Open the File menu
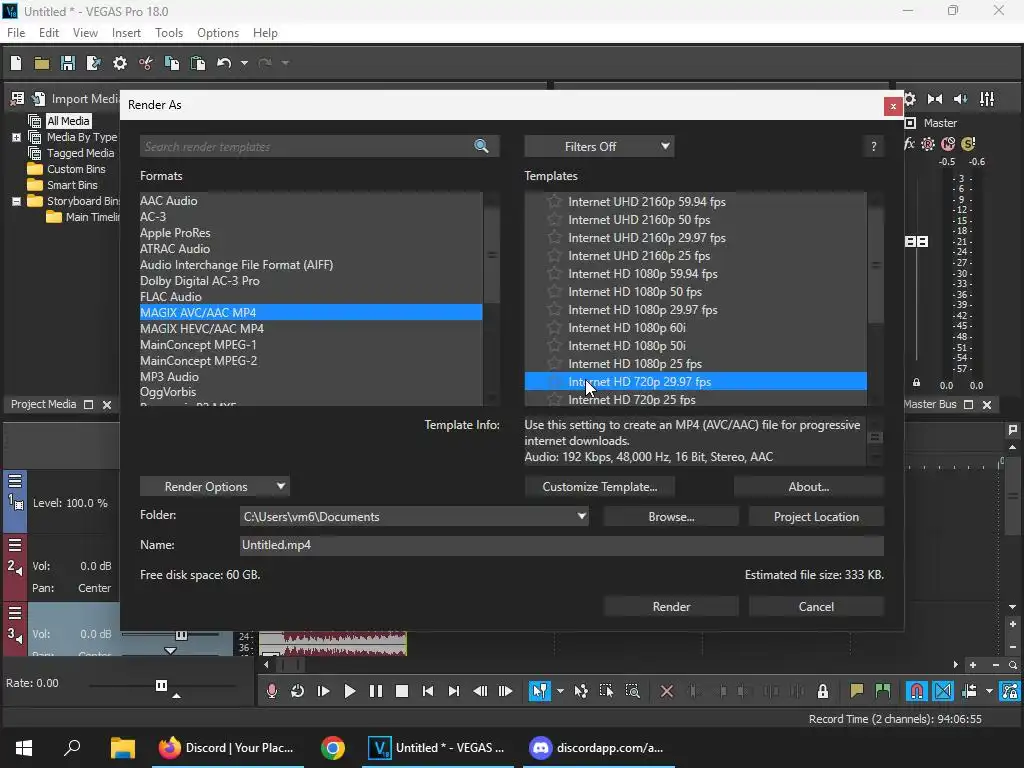 coord(16,33)
